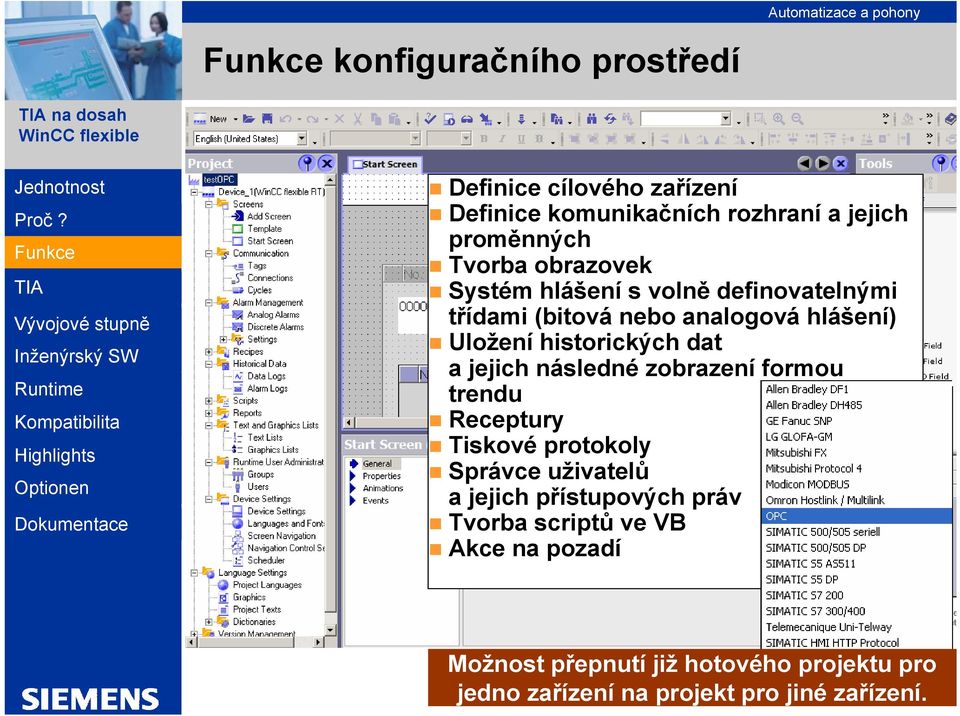Click project tree vertical scrollbar down arrow
Screen dimensions: 960x716
[330, 630]
